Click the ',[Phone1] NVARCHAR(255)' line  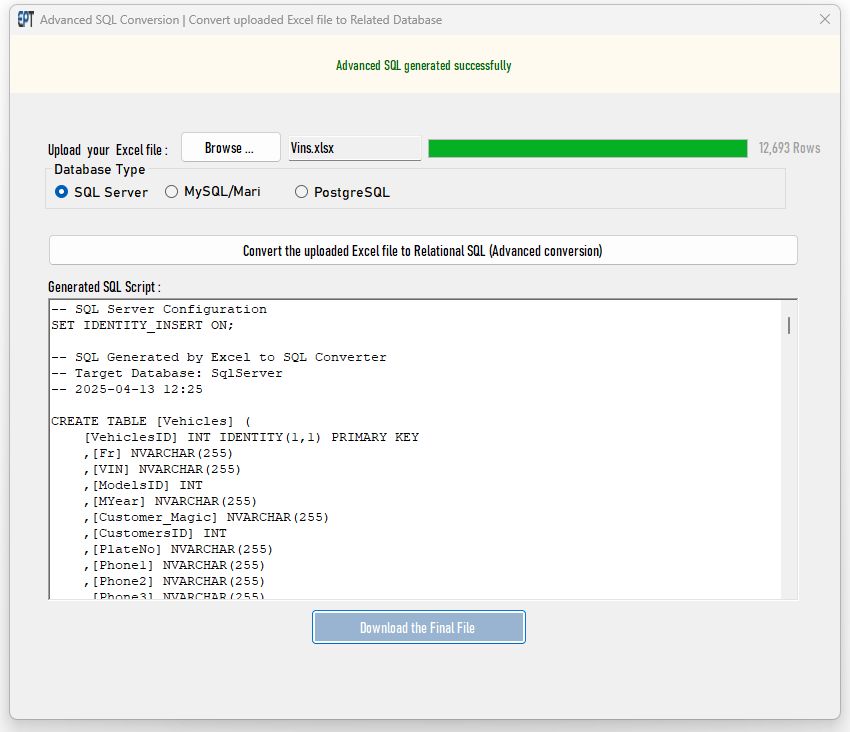[x=174, y=566]
